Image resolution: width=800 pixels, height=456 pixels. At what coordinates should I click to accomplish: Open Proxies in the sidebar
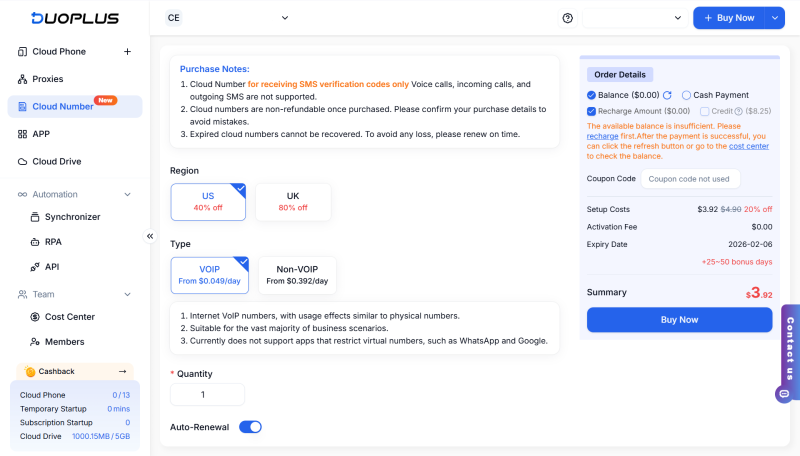click(47, 79)
